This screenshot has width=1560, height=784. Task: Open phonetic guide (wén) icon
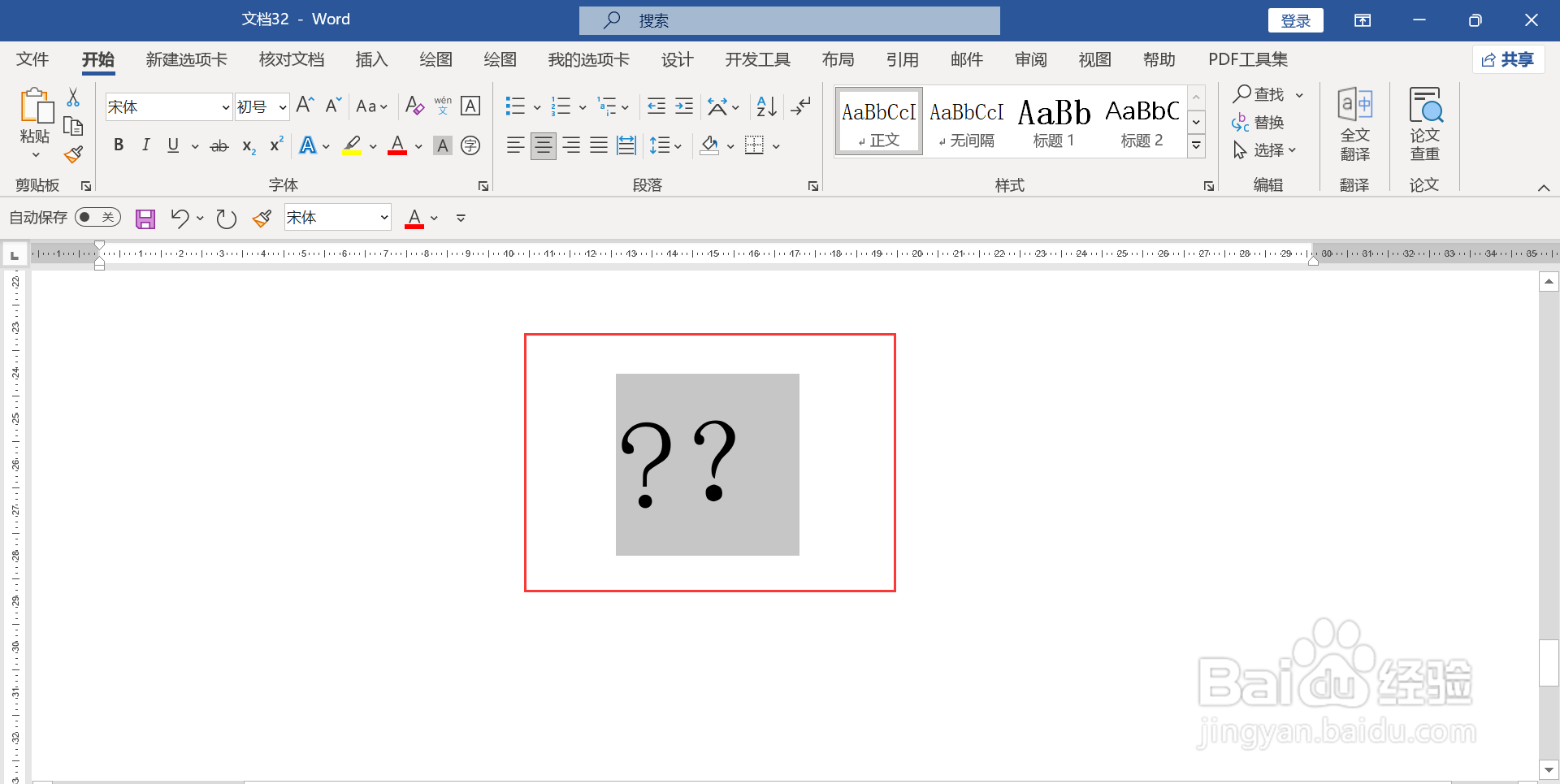[x=443, y=106]
